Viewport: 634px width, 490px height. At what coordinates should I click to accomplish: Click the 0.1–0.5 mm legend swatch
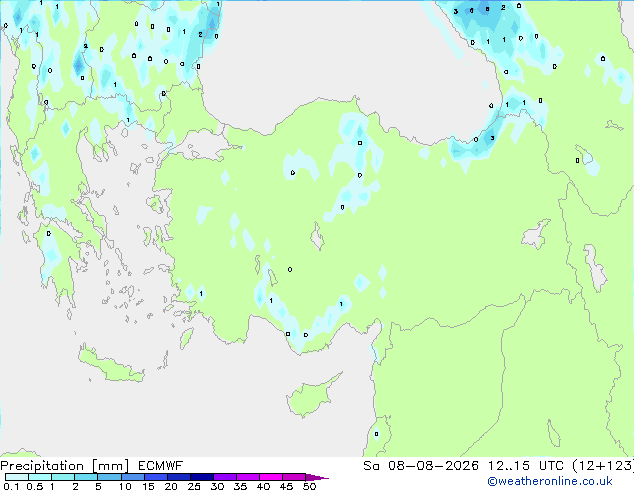[17, 477]
